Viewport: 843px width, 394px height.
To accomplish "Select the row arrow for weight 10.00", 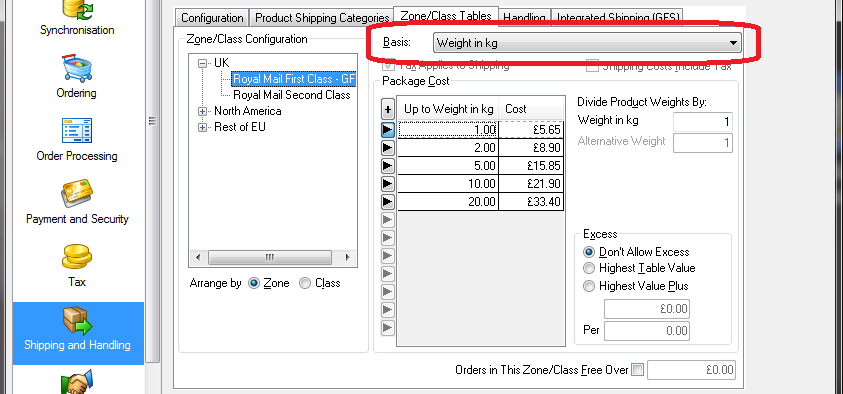I will (x=388, y=184).
